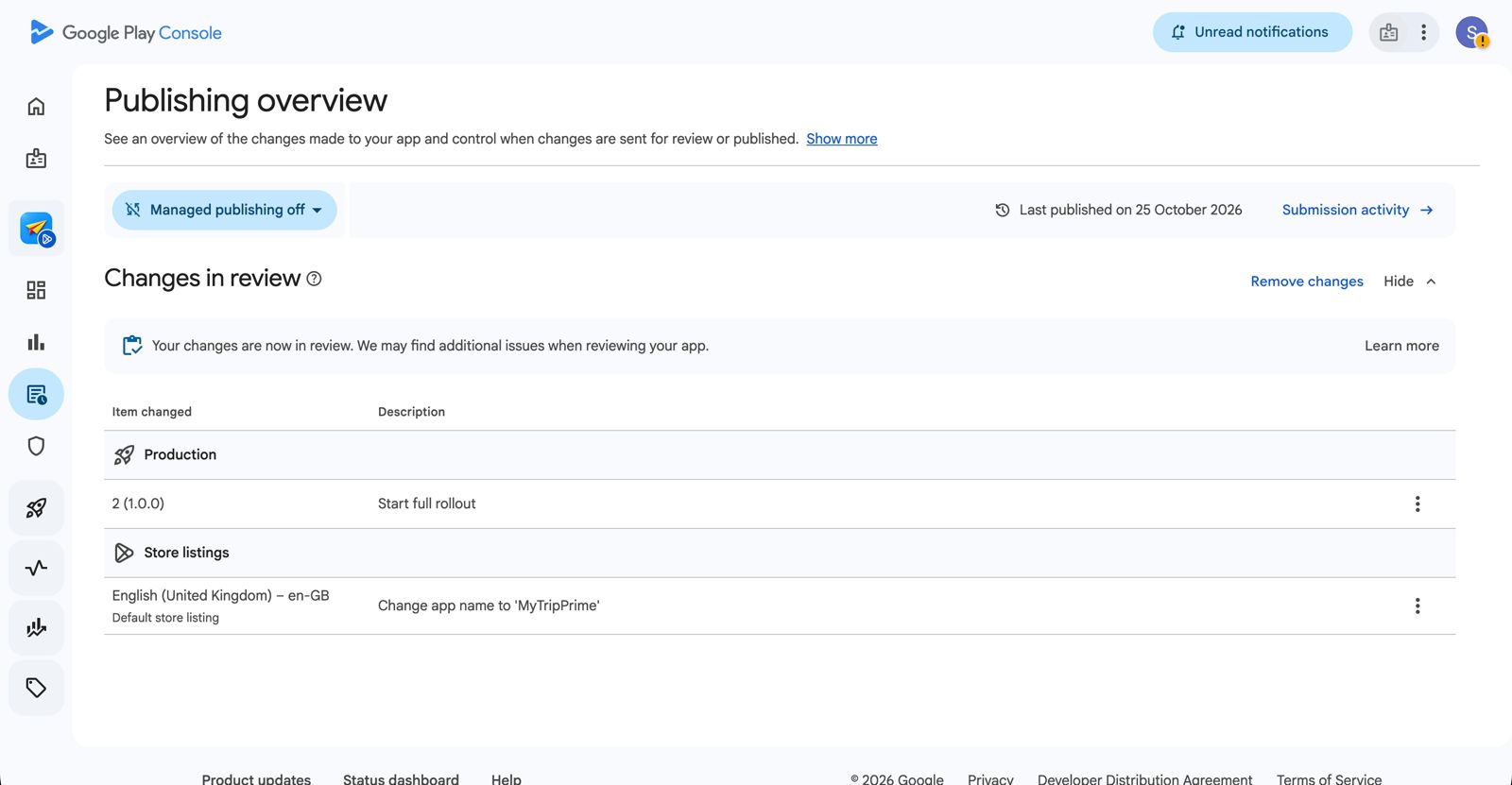Open the Policy shield icon in sidebar
Viewport: 1512px width, 785px height.
[x=36, y=446]
